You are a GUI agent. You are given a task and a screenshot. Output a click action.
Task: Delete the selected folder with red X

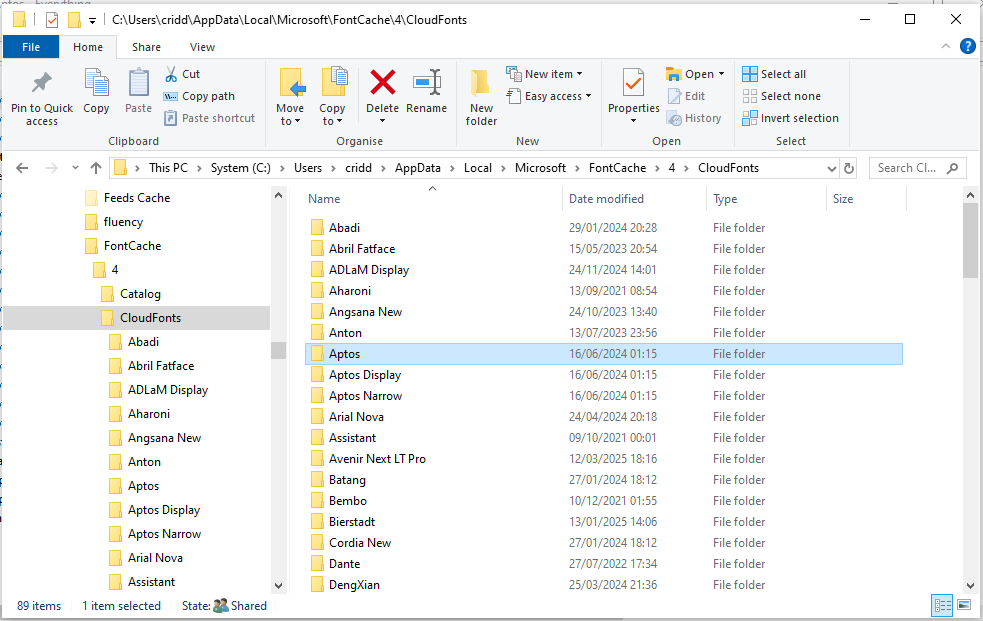(x=382, y=82)
